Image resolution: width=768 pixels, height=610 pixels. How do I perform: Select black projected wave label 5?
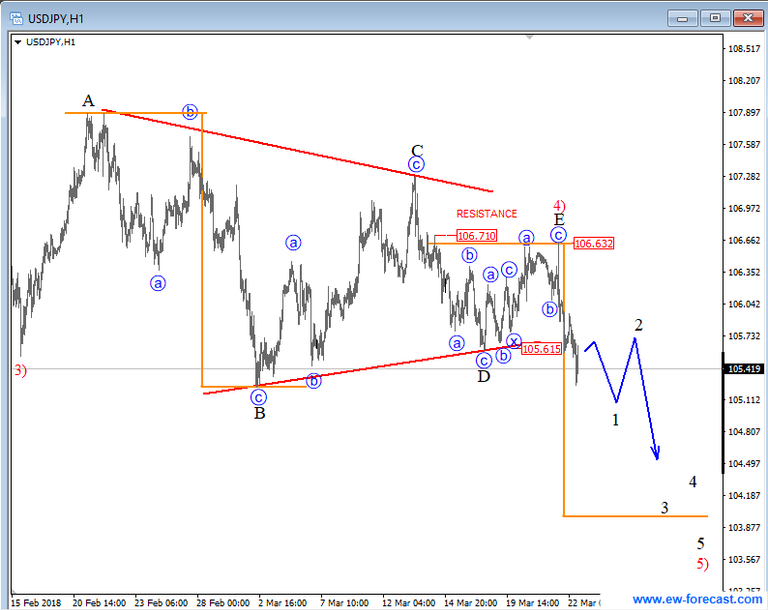[701, 543]
